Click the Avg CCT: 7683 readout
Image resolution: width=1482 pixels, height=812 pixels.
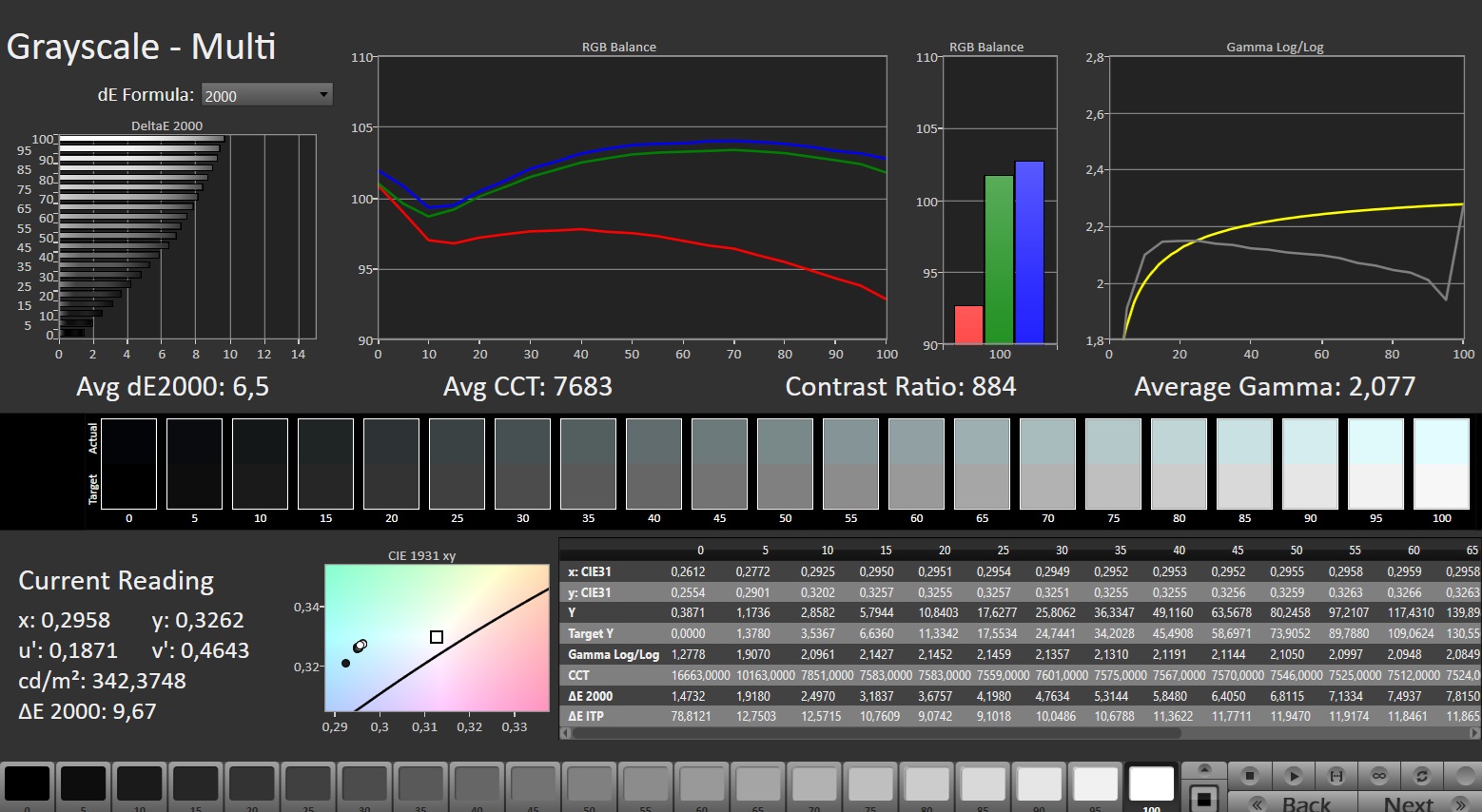click(x=528, y=387)
